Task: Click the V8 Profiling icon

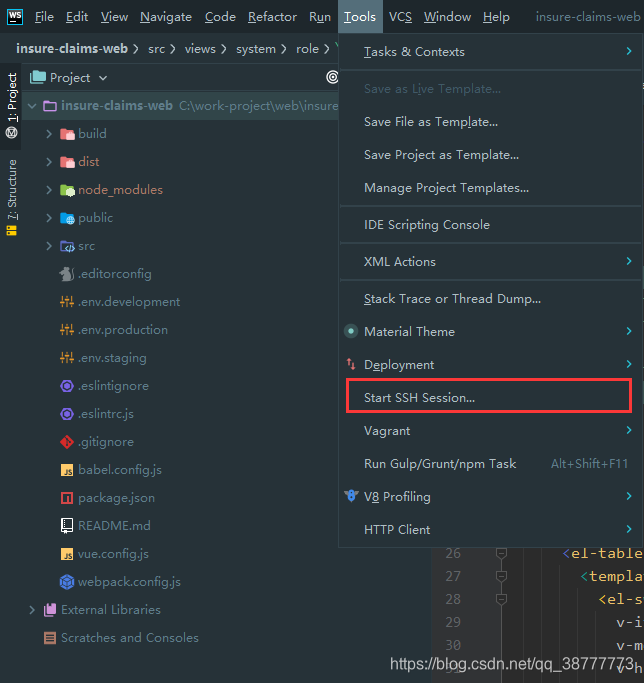Action: pyautogui.click(x=351, y=496)
